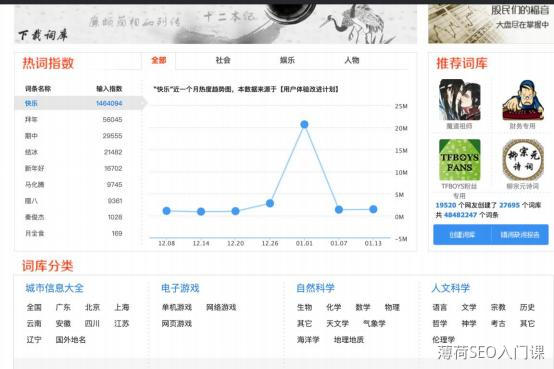Open the 网络游戏 category link
The height and width of the screenshot is (369, 554).
tap(221, 308)
